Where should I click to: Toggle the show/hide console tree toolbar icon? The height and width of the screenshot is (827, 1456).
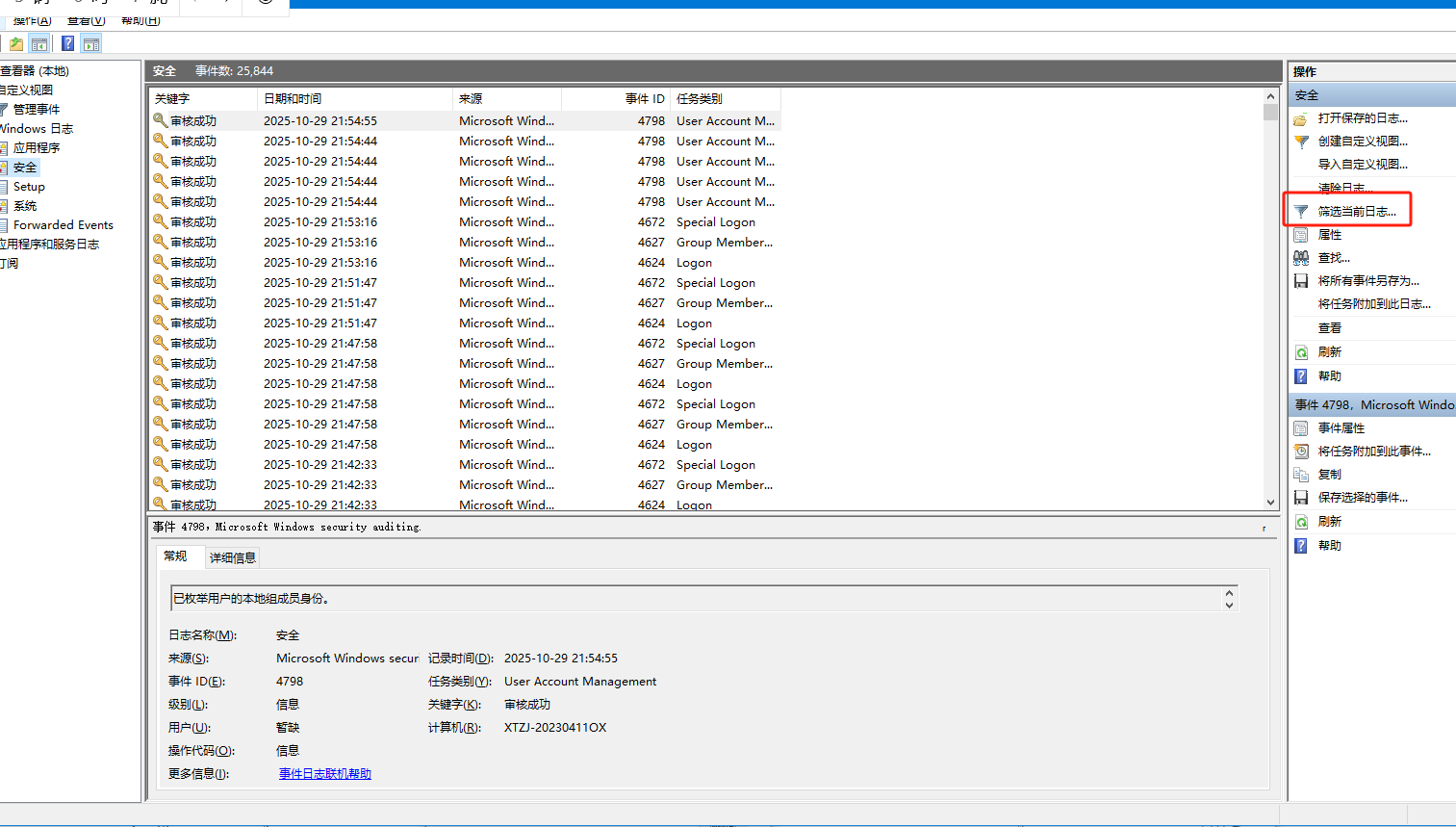pos(39,44)
